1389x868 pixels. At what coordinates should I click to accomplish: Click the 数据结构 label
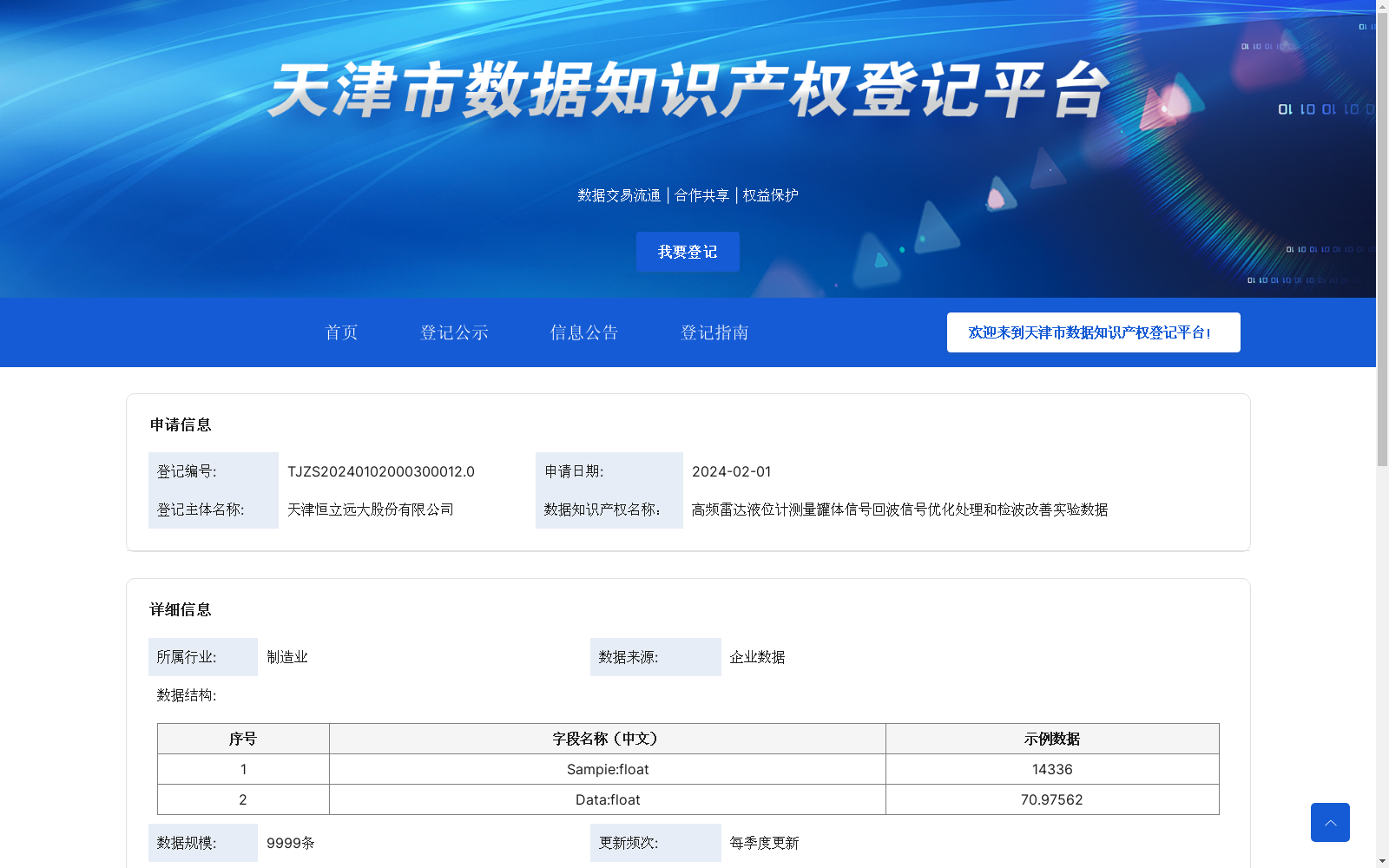click(187, 695)
